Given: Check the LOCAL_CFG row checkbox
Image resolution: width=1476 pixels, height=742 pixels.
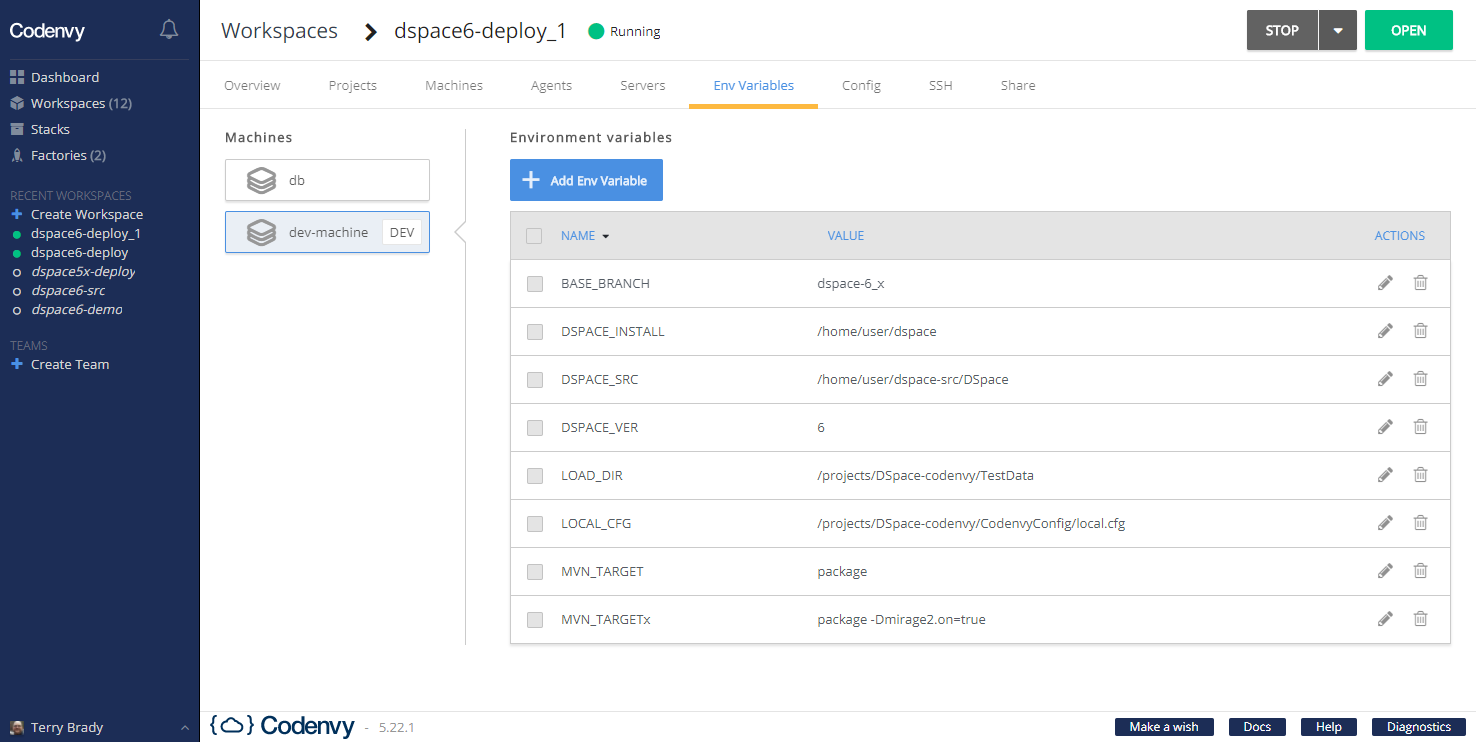Looking at the screenshot, I should click(535, 524).
